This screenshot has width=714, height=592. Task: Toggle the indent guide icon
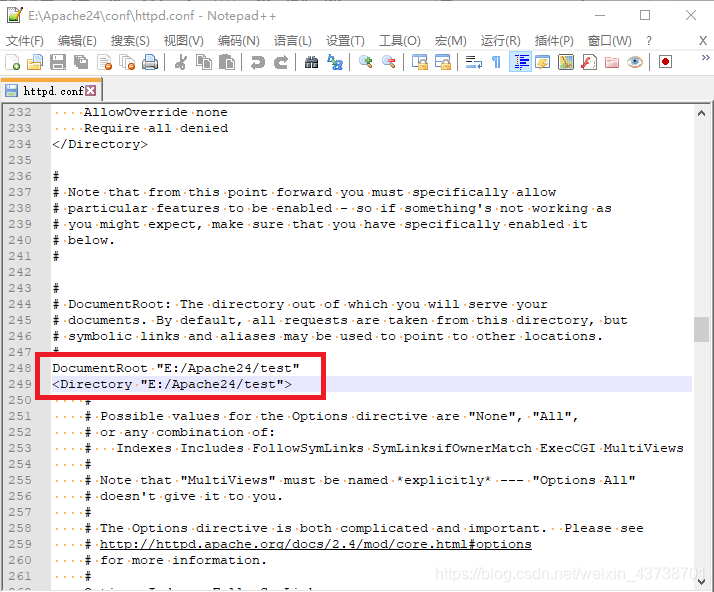tap(520, 62)
